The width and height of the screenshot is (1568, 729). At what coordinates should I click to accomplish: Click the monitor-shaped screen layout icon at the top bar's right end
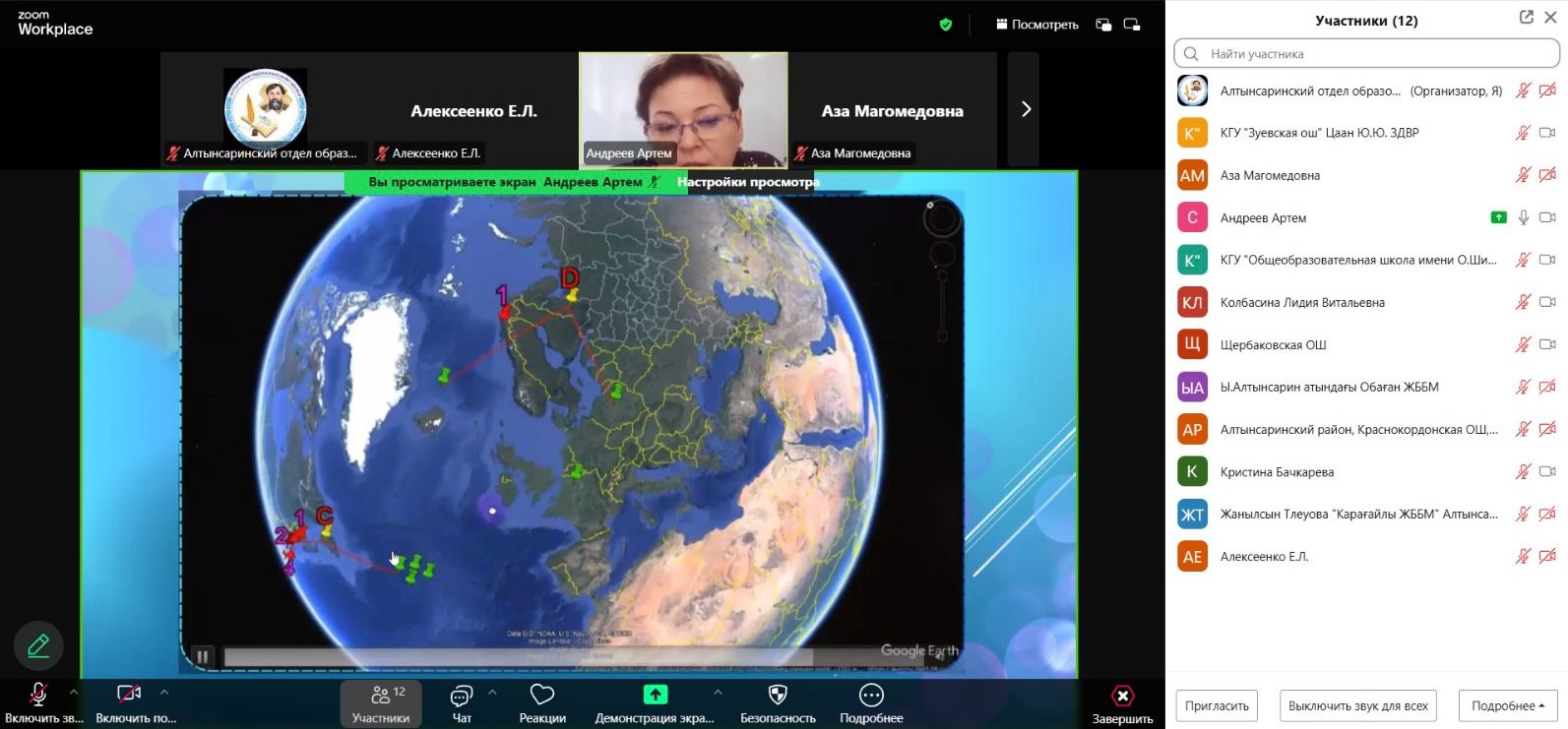click(x=1132, y=25)
